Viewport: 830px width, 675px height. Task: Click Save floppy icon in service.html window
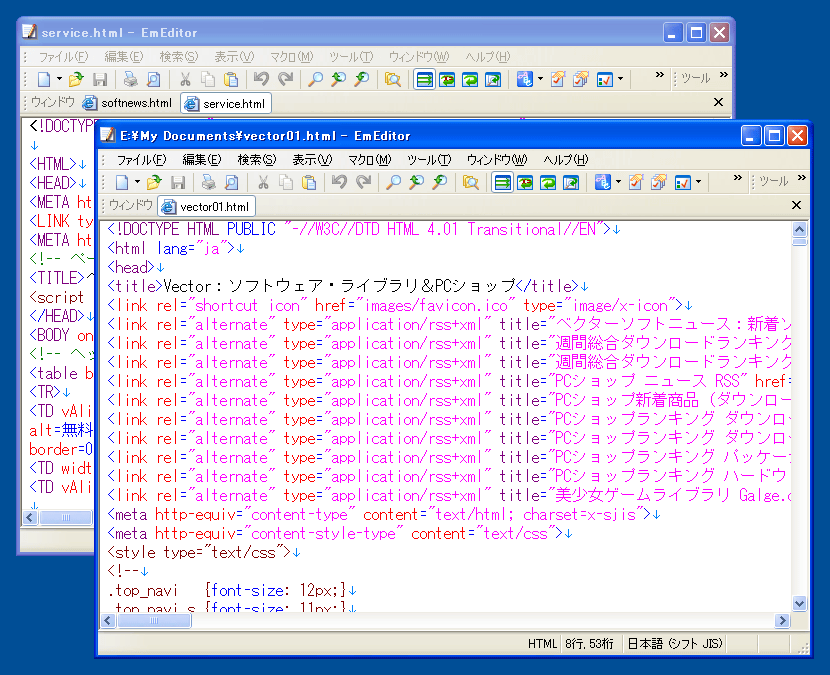coord(100,79)
